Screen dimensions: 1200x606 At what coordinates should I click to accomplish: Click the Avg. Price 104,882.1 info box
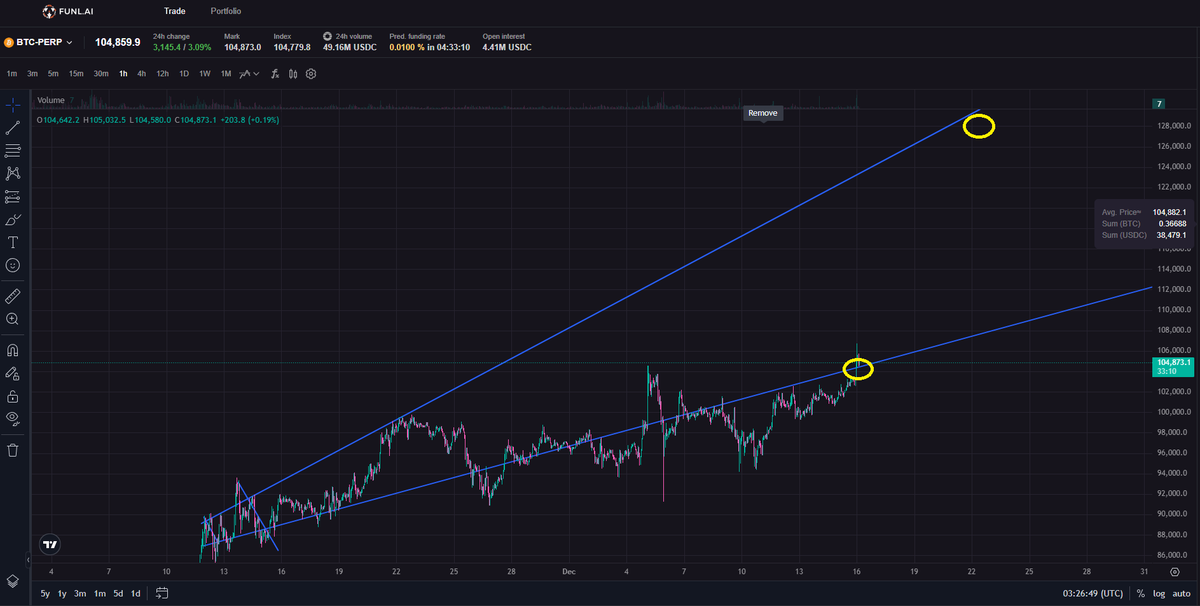pos(1146,224)
